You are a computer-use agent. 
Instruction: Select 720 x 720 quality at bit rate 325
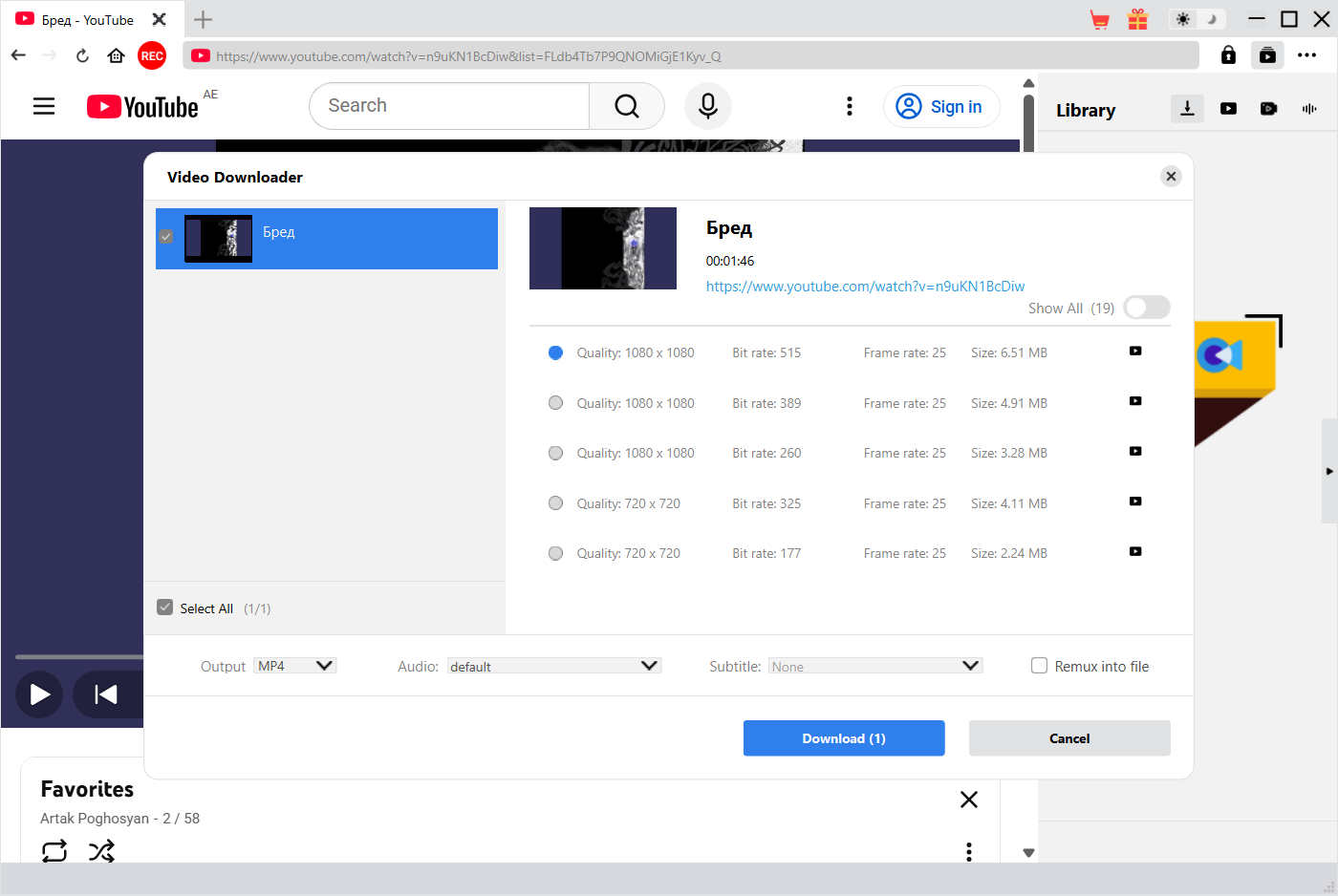(x=555, y=503)
